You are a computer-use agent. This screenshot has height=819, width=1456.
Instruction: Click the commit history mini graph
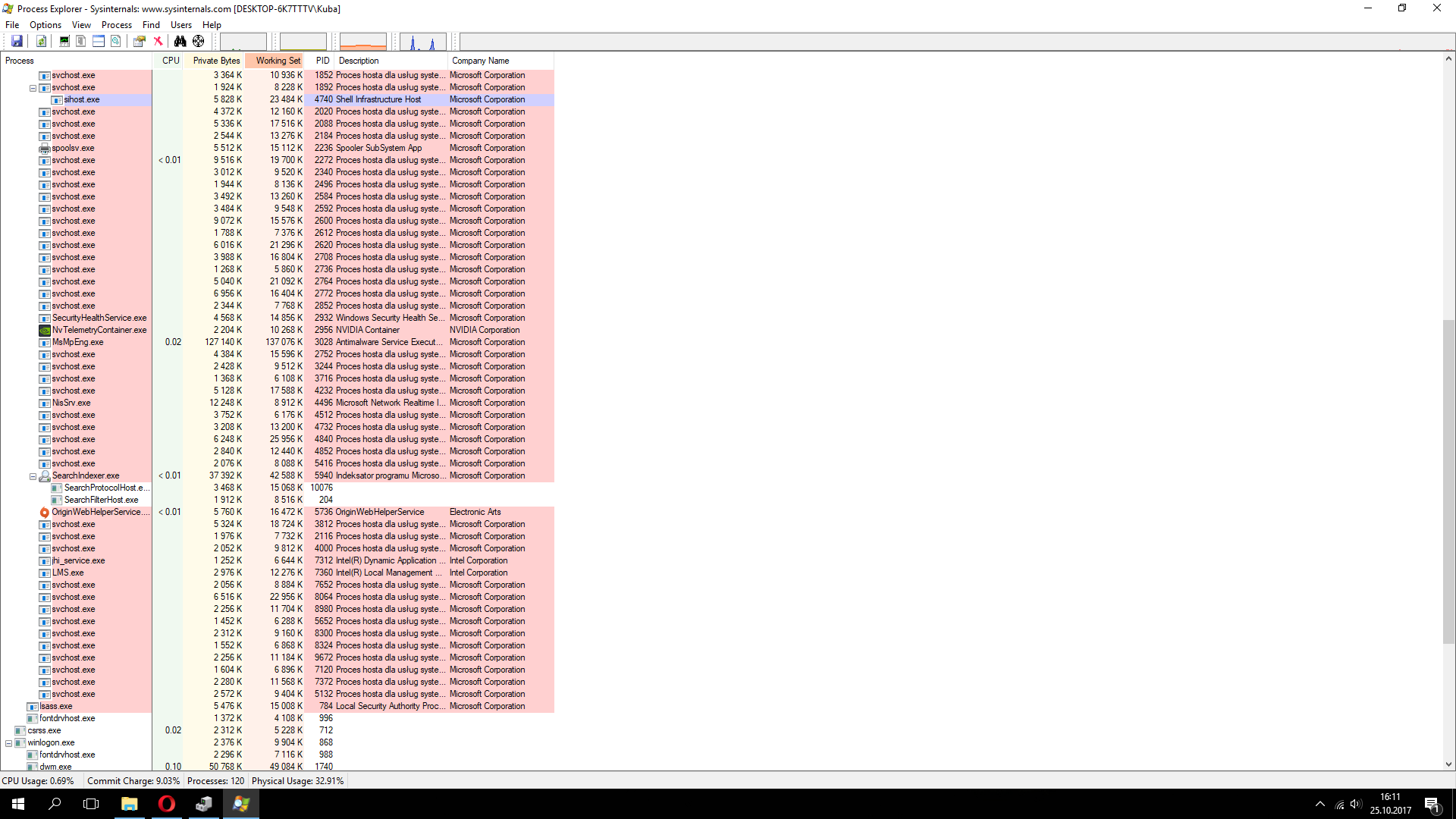[x=303, y=42]
